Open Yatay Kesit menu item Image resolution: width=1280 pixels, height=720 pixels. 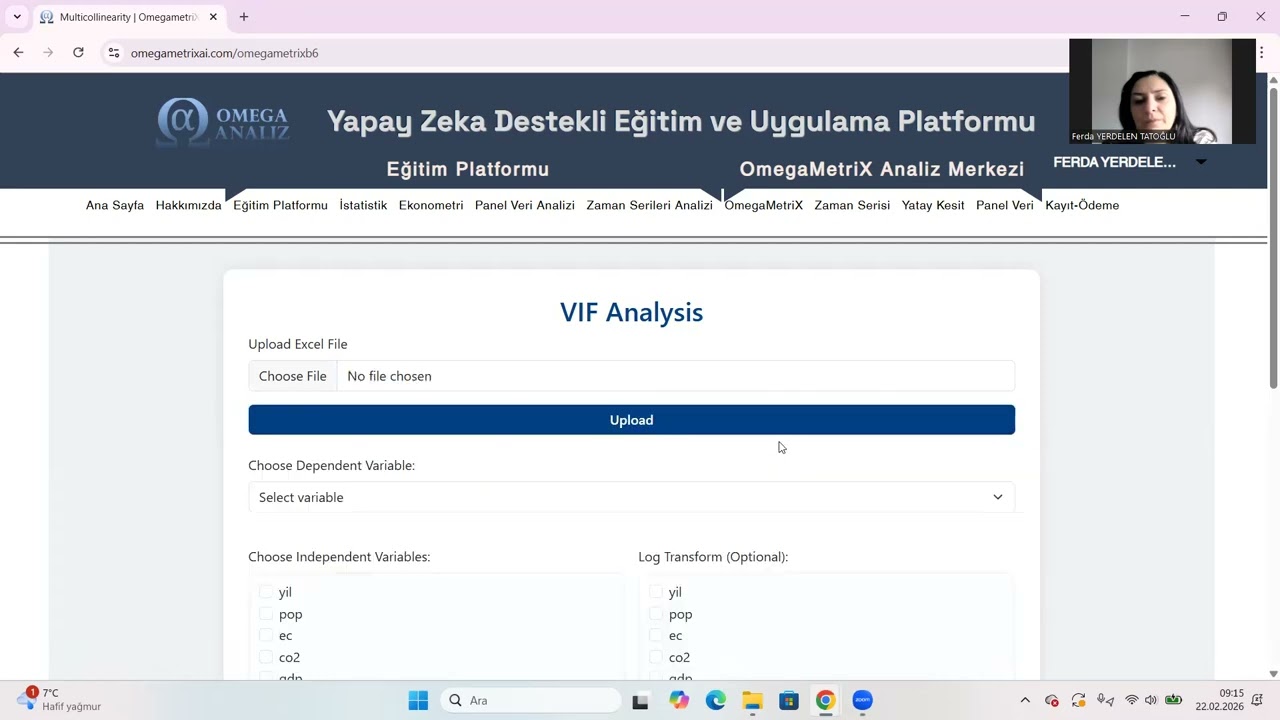933,205
